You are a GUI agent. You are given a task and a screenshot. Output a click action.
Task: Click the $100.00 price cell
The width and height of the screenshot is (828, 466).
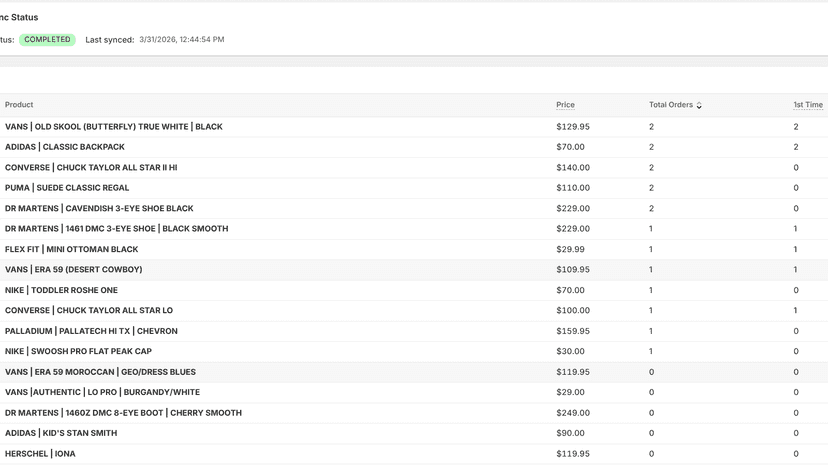573,310
